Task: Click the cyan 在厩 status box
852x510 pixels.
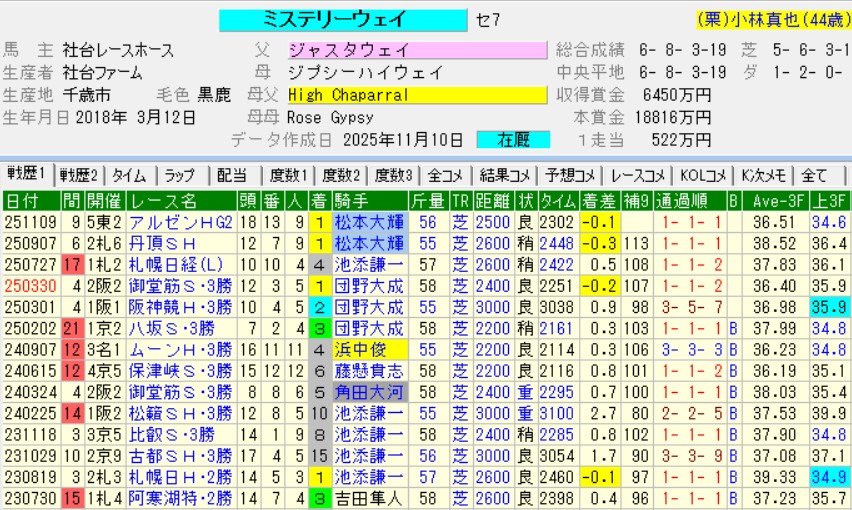Action: [513, 140]
